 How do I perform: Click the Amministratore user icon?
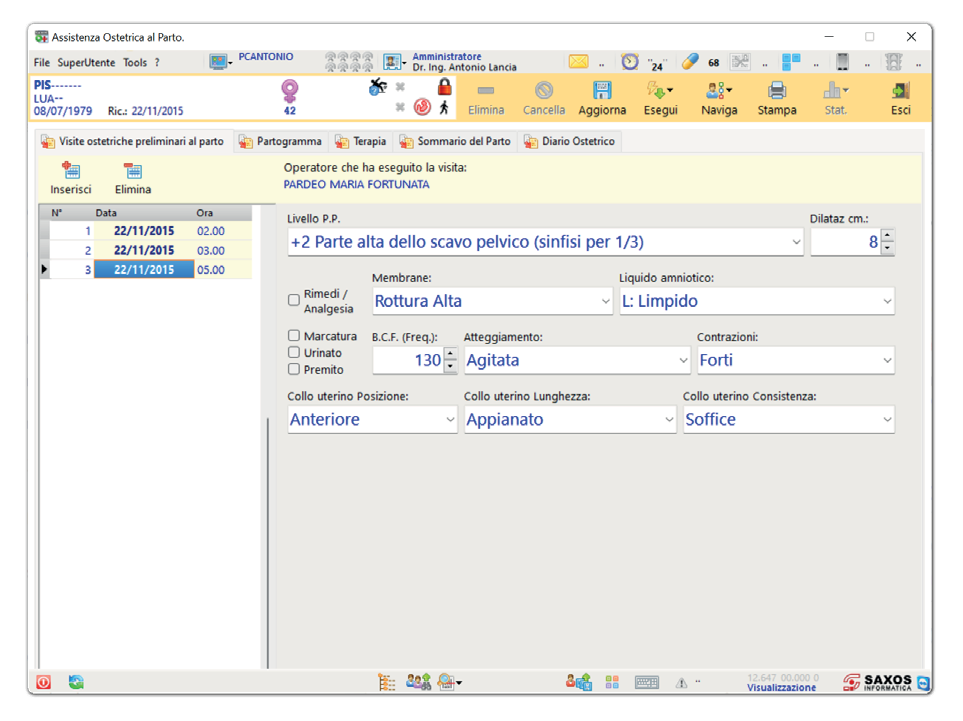[x=394, y=62]
